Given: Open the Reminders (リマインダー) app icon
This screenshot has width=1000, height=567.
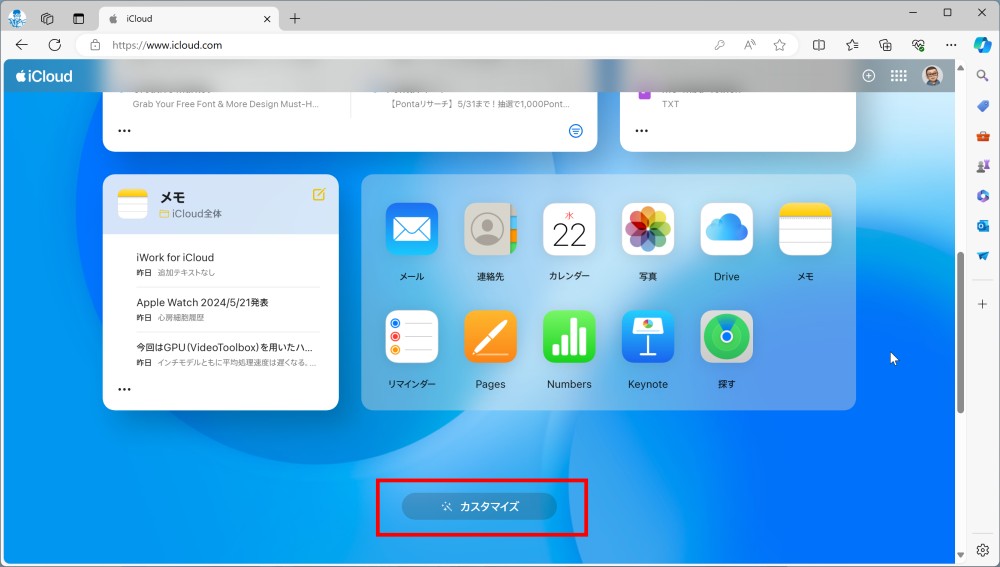Looking at the screenshot, I should (411, 336).
